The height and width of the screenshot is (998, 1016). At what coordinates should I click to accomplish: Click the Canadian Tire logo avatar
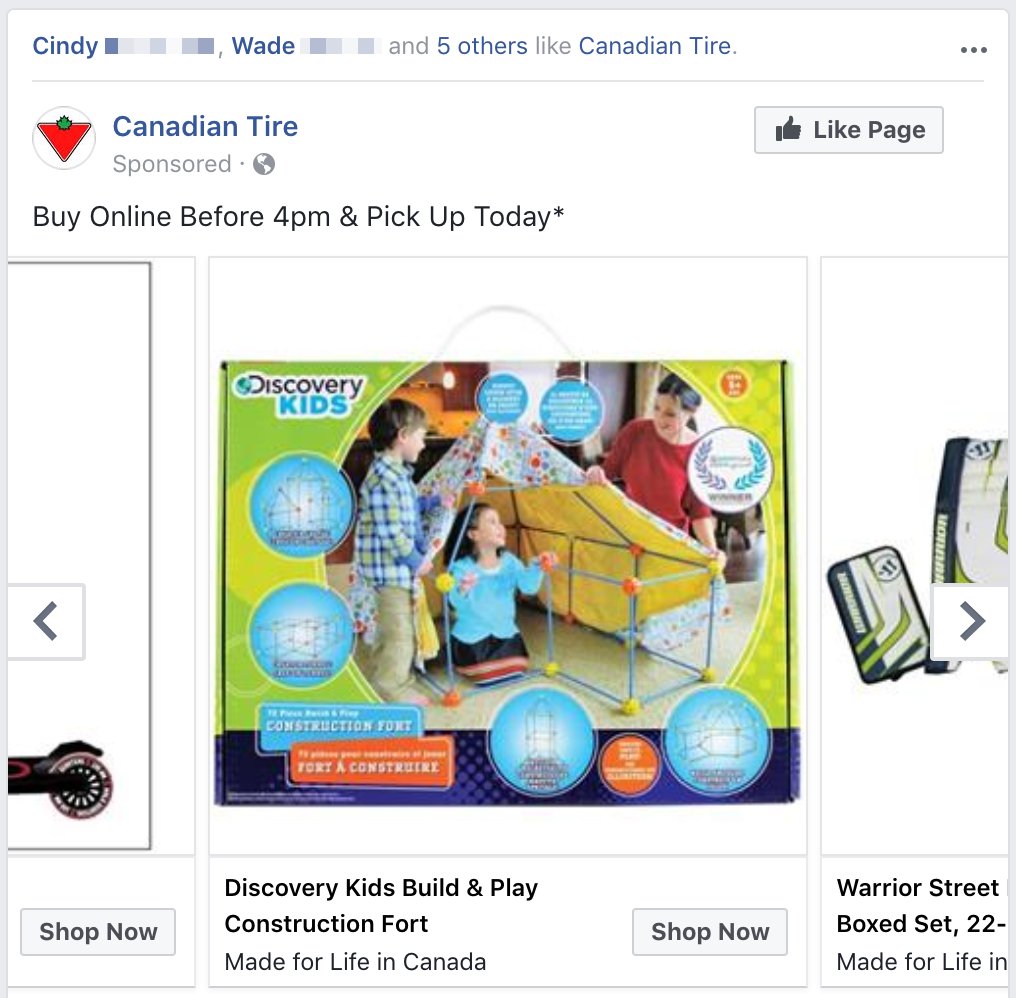(x=63, y=139)
